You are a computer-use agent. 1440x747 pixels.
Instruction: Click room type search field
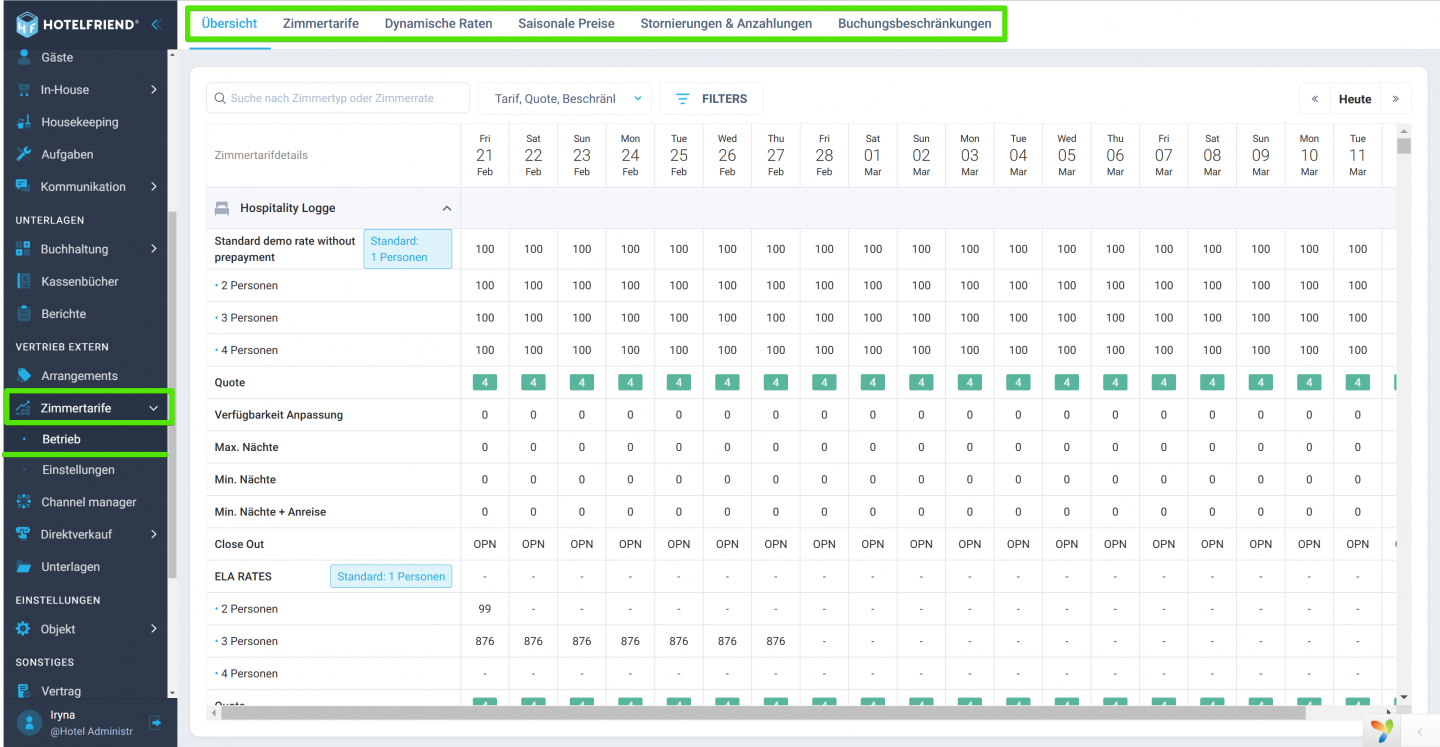338,99
